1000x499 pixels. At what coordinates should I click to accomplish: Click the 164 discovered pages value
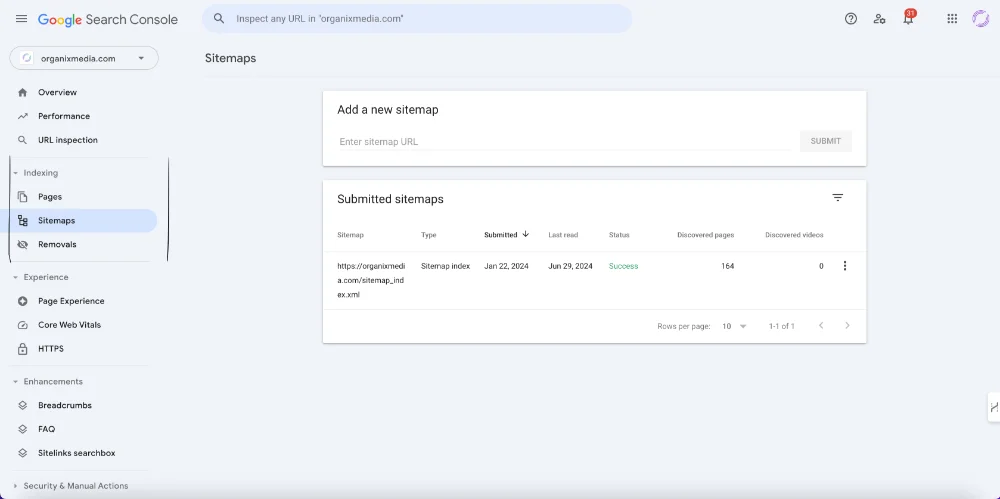pos(728,266)
